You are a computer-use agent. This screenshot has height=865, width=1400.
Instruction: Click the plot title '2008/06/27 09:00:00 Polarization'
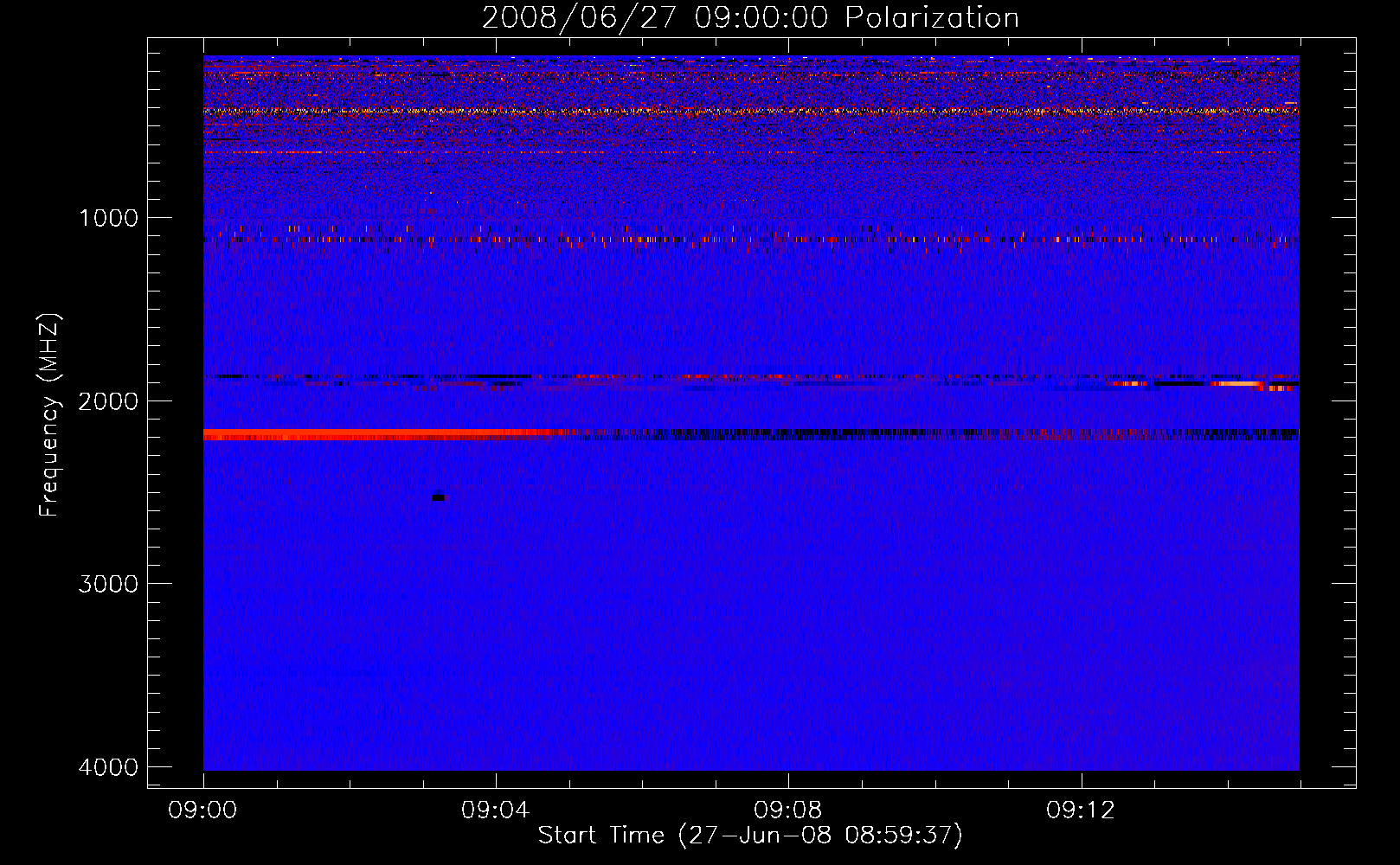(x=750, y=17)
